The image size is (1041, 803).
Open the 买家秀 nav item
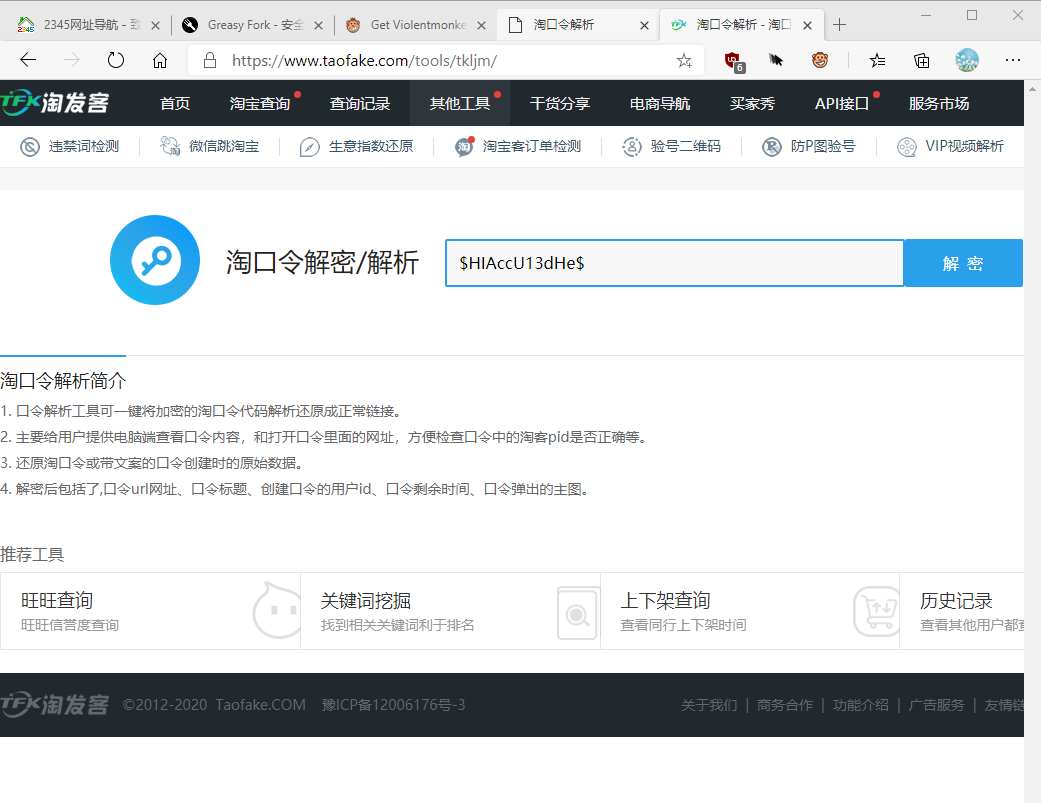[752, 104]
